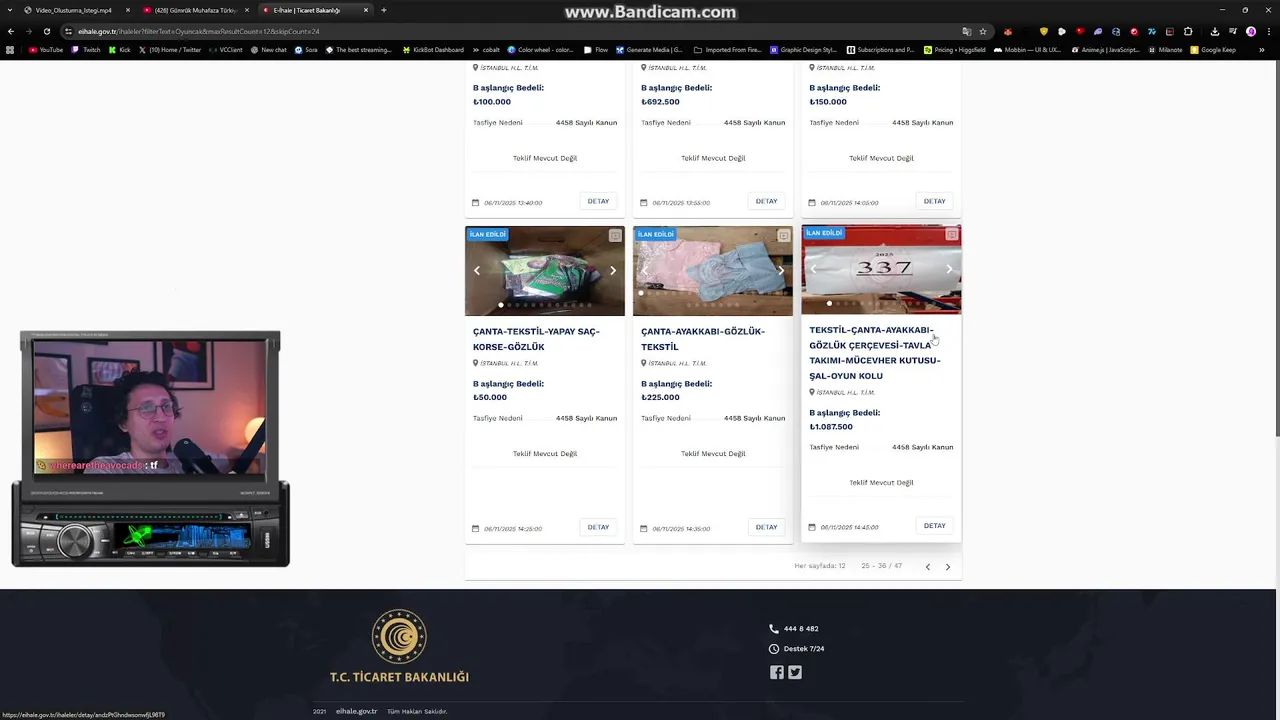Open the 'Her sayfada: 12' page size selector
This screenshot has width=1280, height=720.
[820, 566]
